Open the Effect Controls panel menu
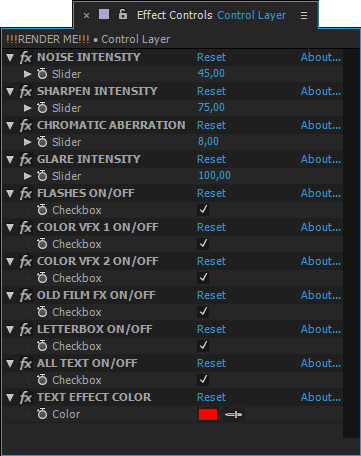This screenshot has width=361, height=456. (x=304, y=16)
